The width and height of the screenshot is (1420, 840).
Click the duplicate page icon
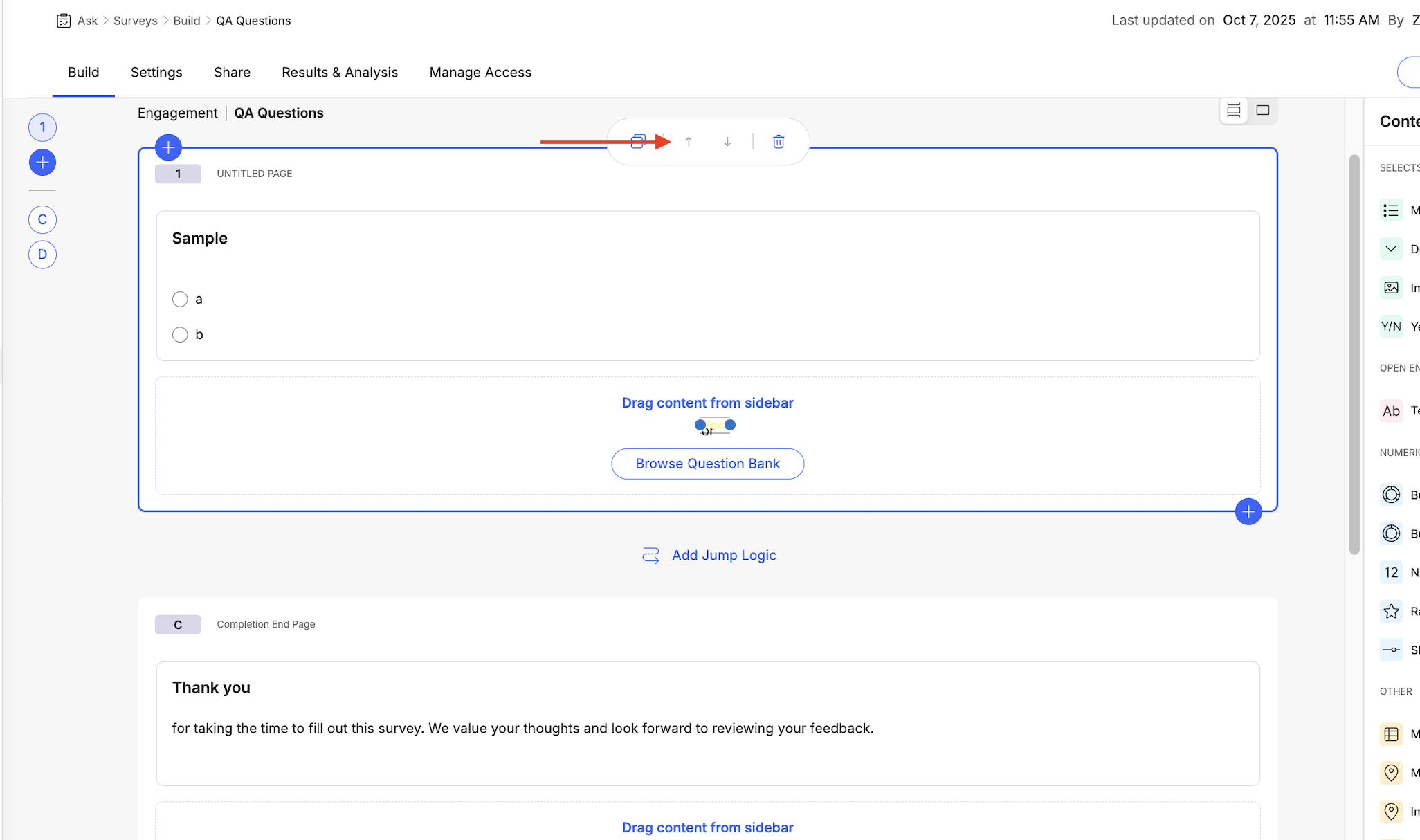[638, 142]
